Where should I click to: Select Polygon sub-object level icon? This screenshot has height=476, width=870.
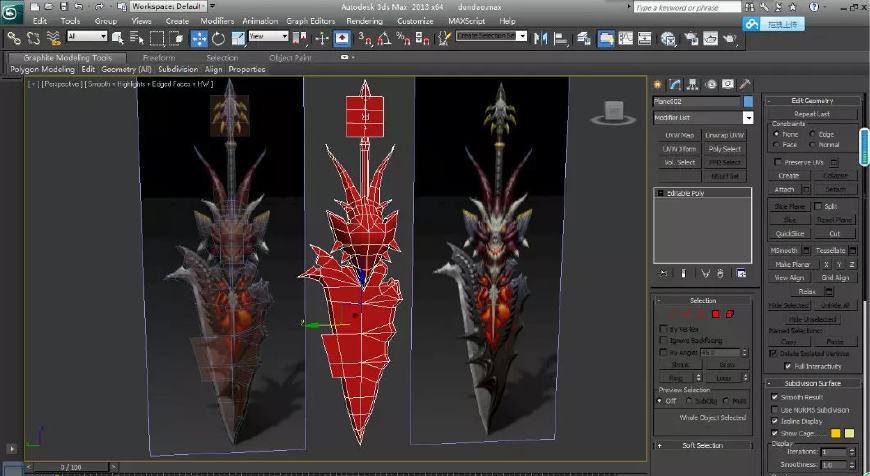coord(716,315)
